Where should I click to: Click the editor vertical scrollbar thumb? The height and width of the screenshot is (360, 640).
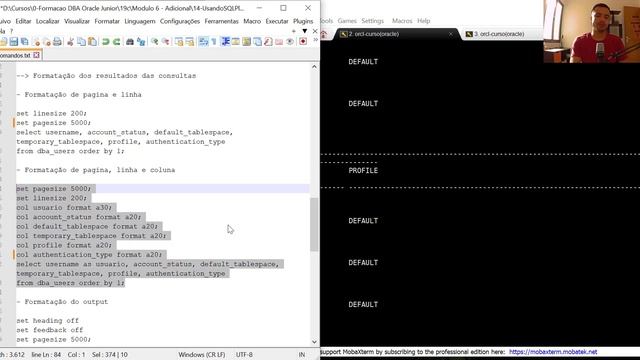pyautogui.click(x=314, y=224)
